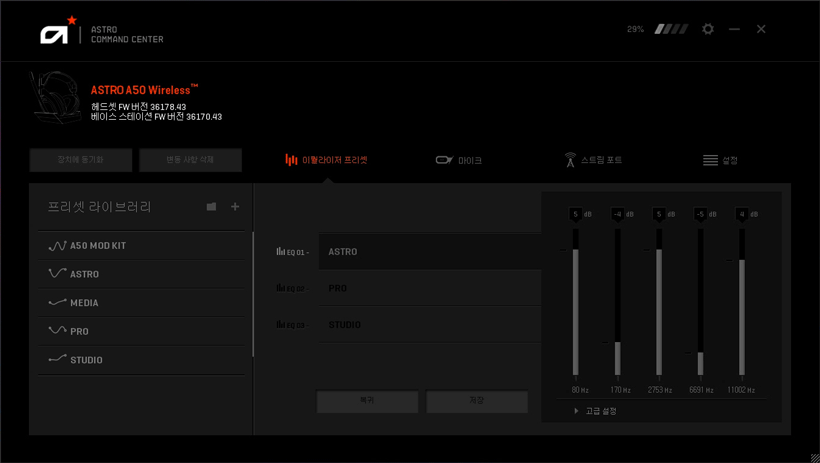
Task: Click the 5 dB value above 80 Hz
Action: pos(575,214)
